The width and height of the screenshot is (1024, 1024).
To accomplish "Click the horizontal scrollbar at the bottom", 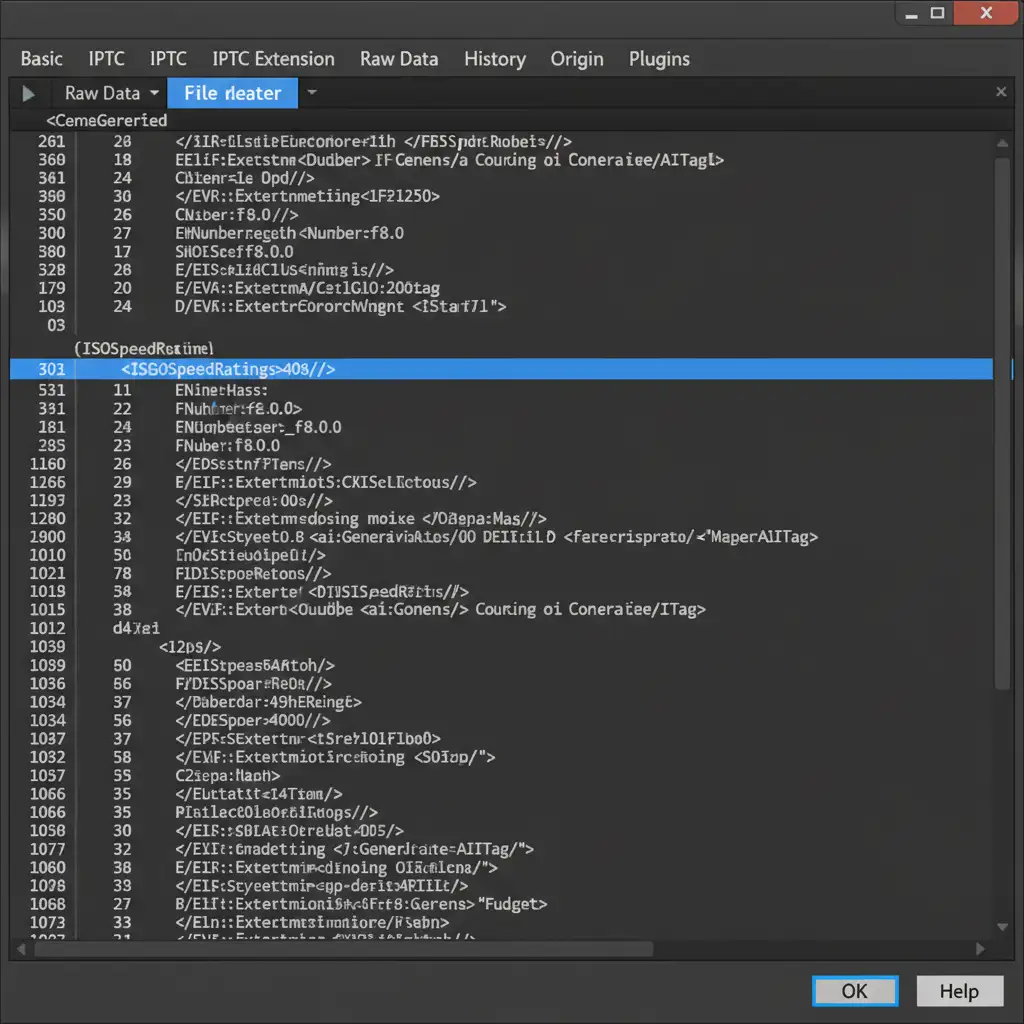I will pyautogui.click(x=340, y=947).
